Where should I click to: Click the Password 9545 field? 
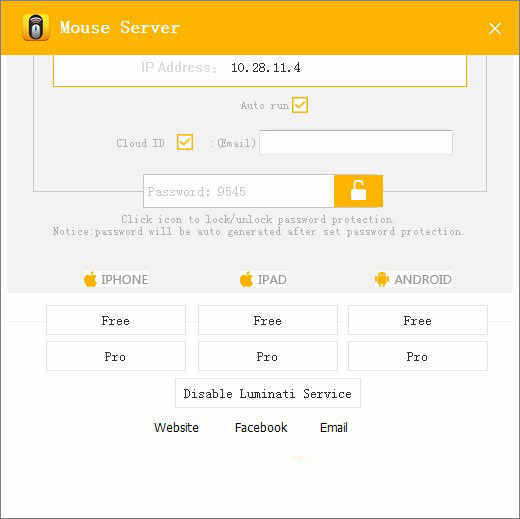click(x=239, y=191)
